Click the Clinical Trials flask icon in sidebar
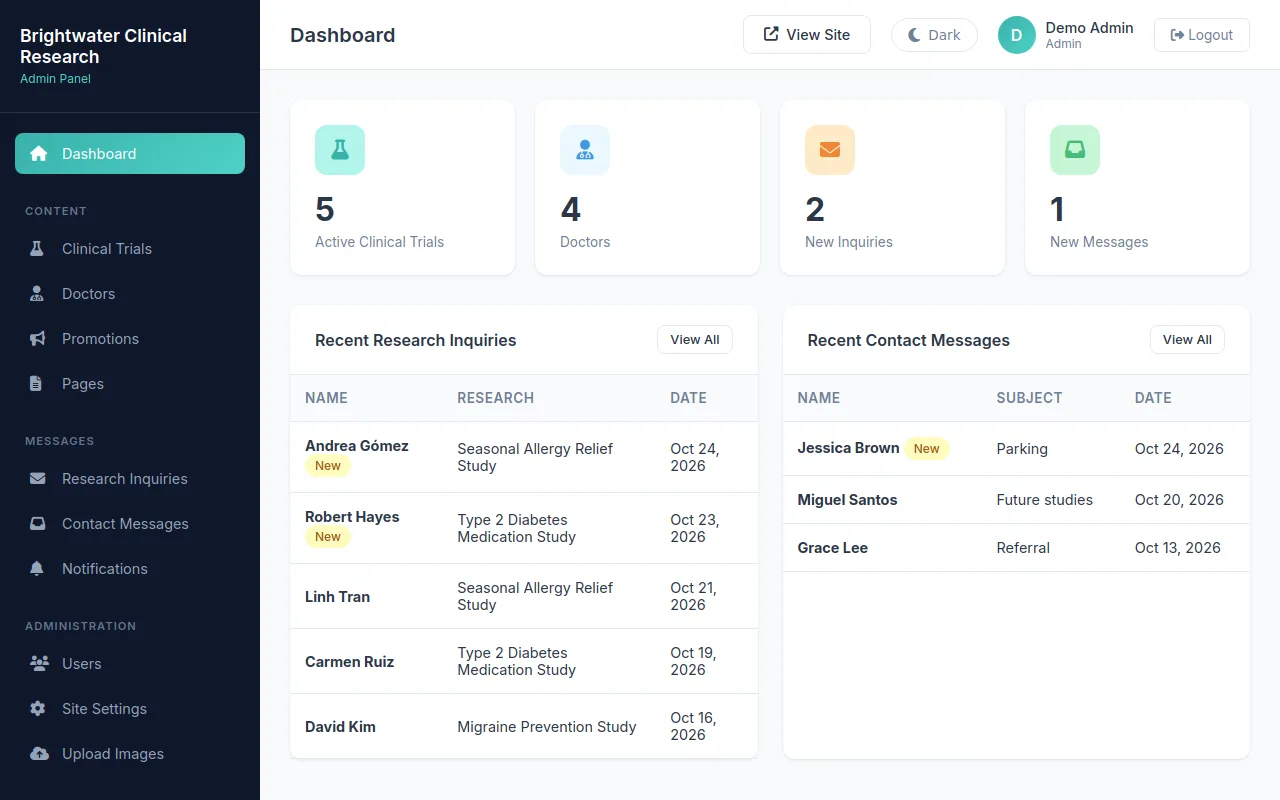Screen dimensions: 1280x800 [37, 249]
